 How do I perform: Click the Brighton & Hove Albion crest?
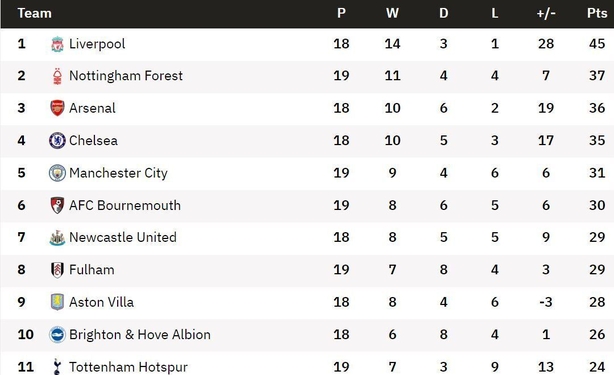tap(57, 335)
